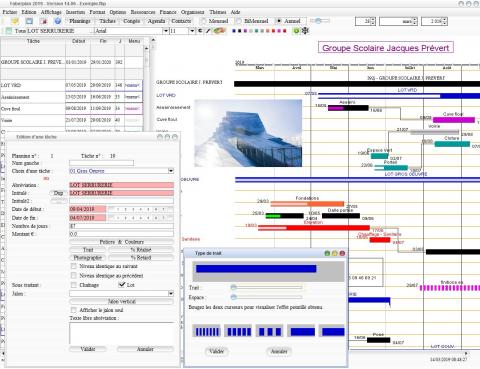Open the Thèmes menu
480x369 pixels.
coord(218,12)
